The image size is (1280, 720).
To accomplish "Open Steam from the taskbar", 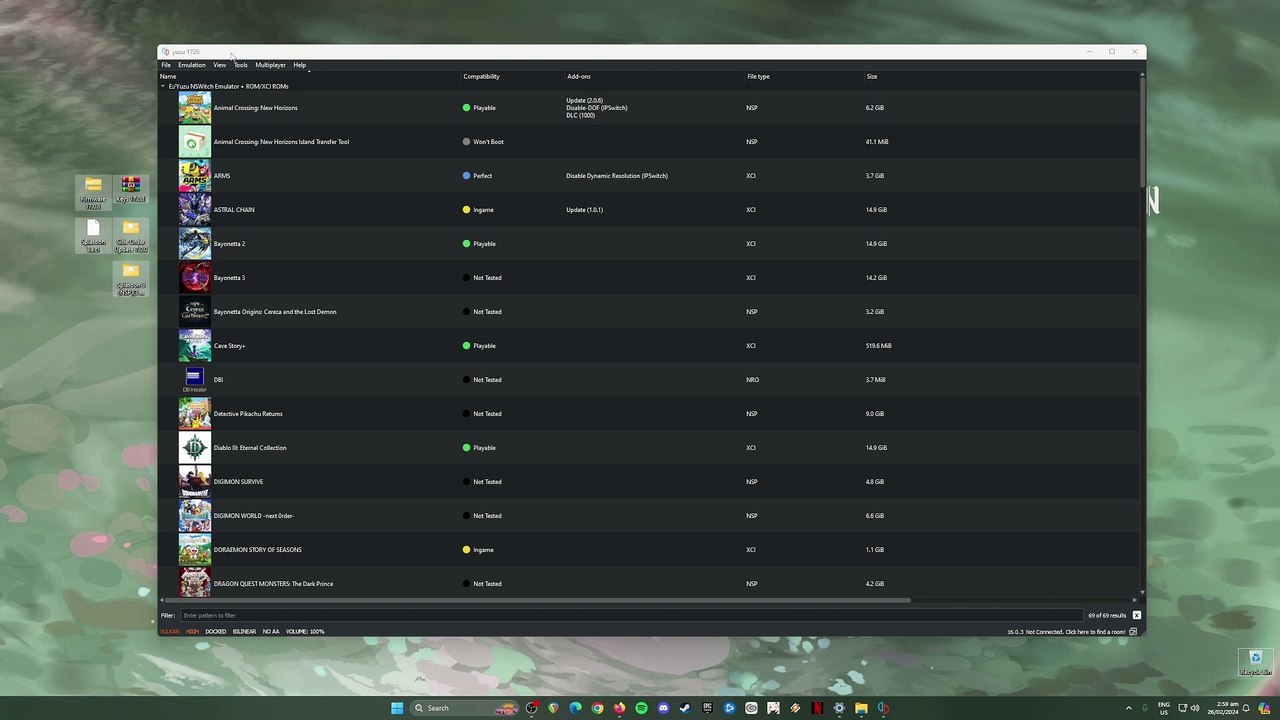I will 685,708.
